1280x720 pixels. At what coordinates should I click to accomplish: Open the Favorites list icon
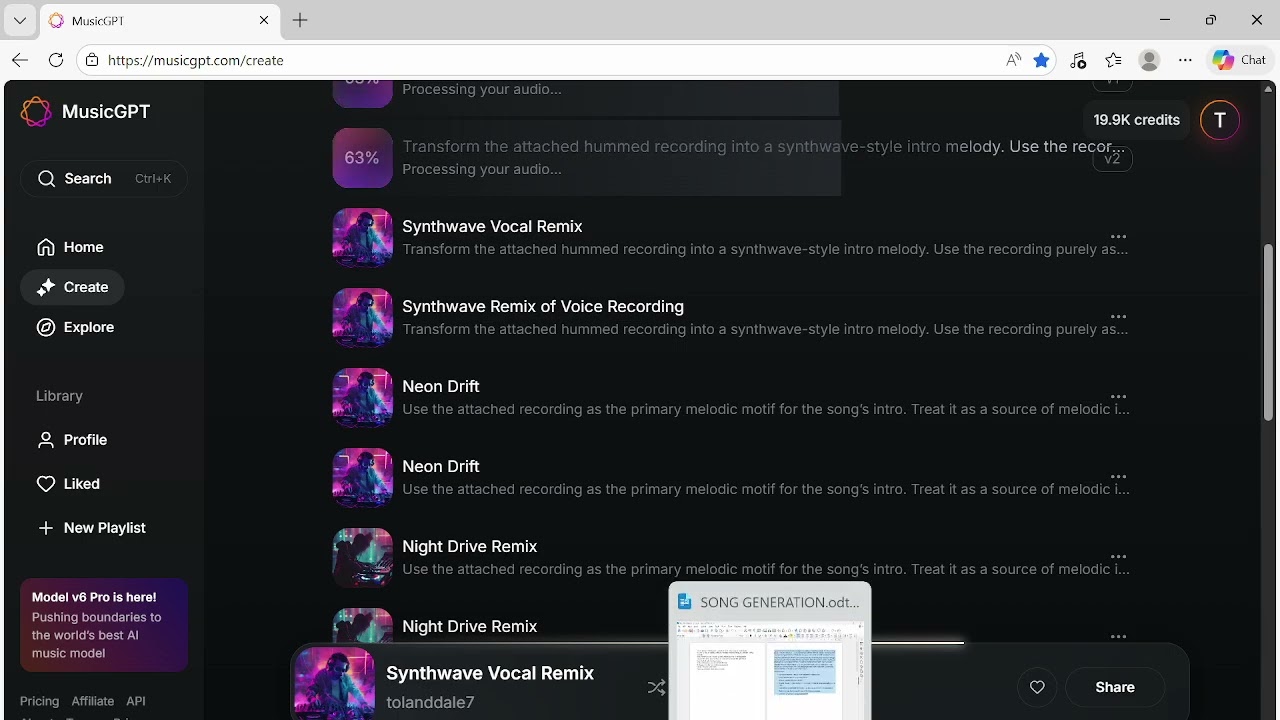pyautogui.click(x=1113, y=60)
